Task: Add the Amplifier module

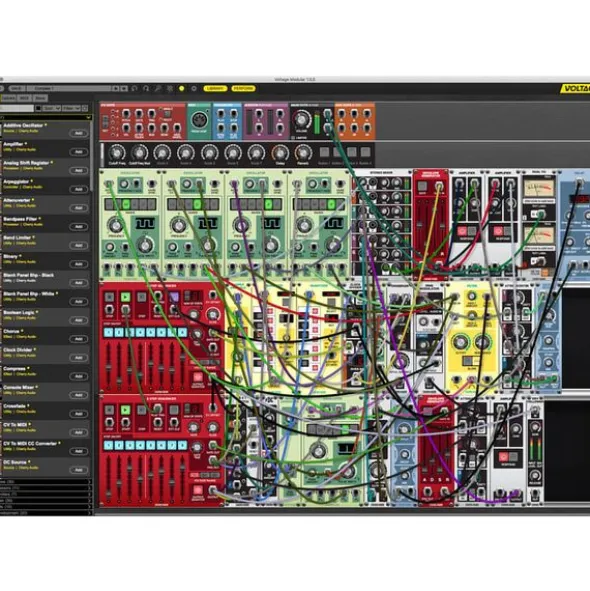Action: click(x=78, y=152)
